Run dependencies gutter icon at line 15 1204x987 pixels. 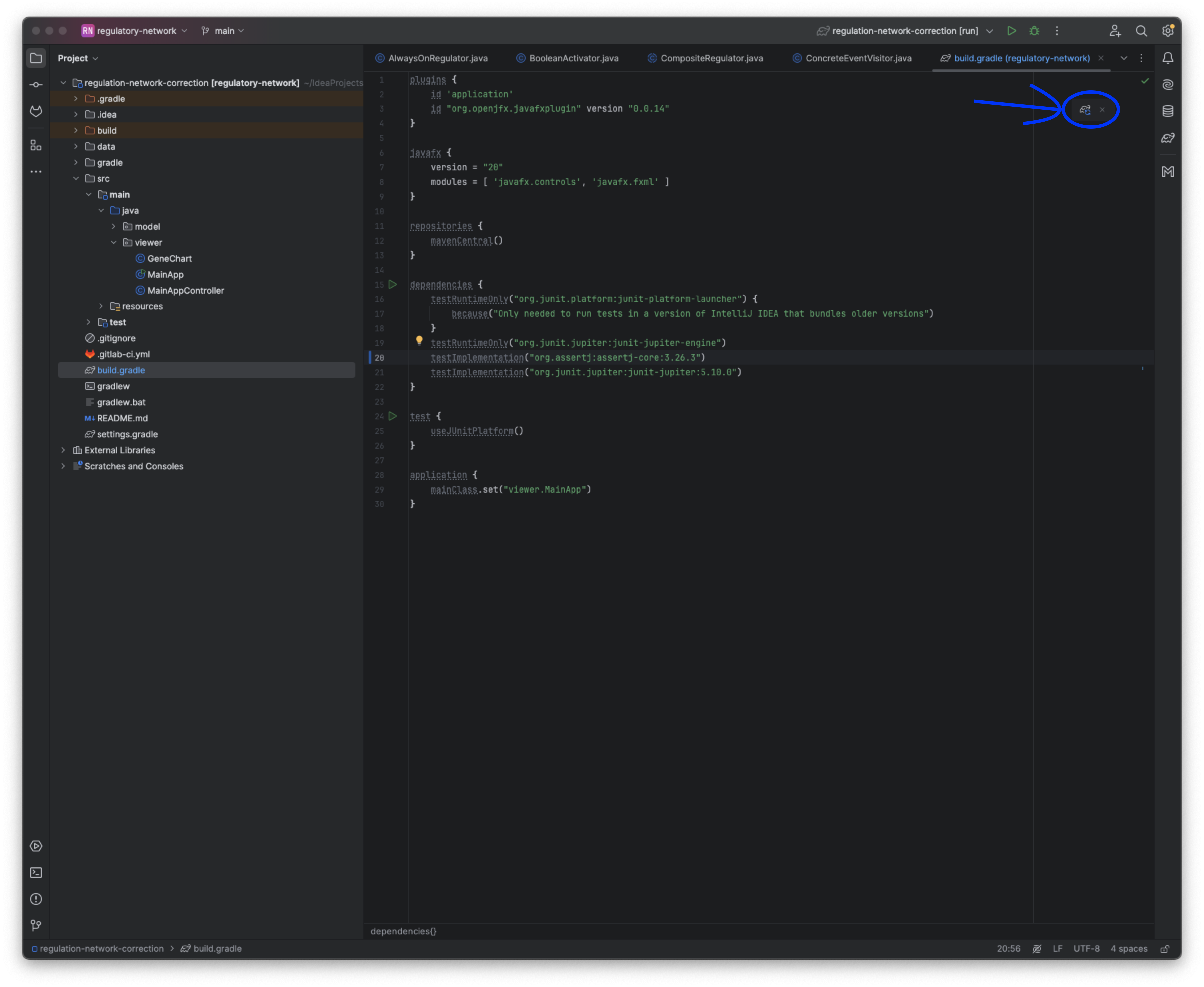[393, 284]
